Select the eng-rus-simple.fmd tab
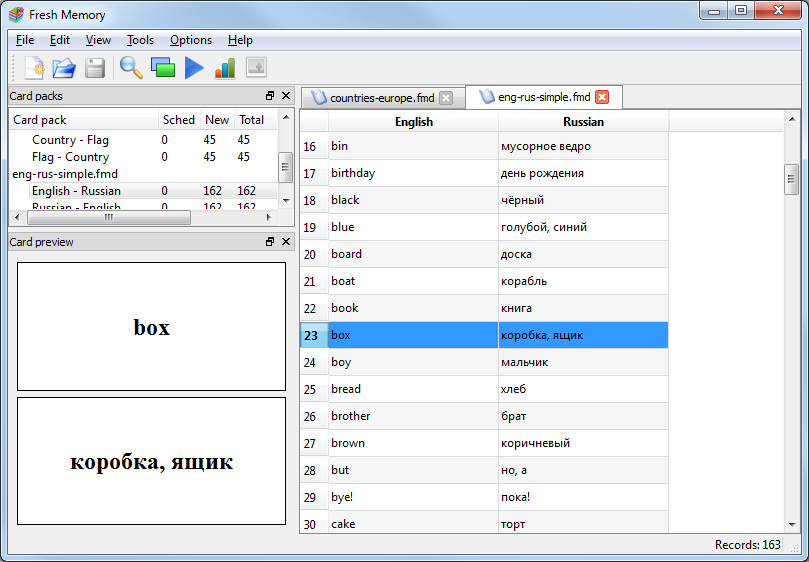Viewport: 809px width, 562px height. (x=543, y=97)
